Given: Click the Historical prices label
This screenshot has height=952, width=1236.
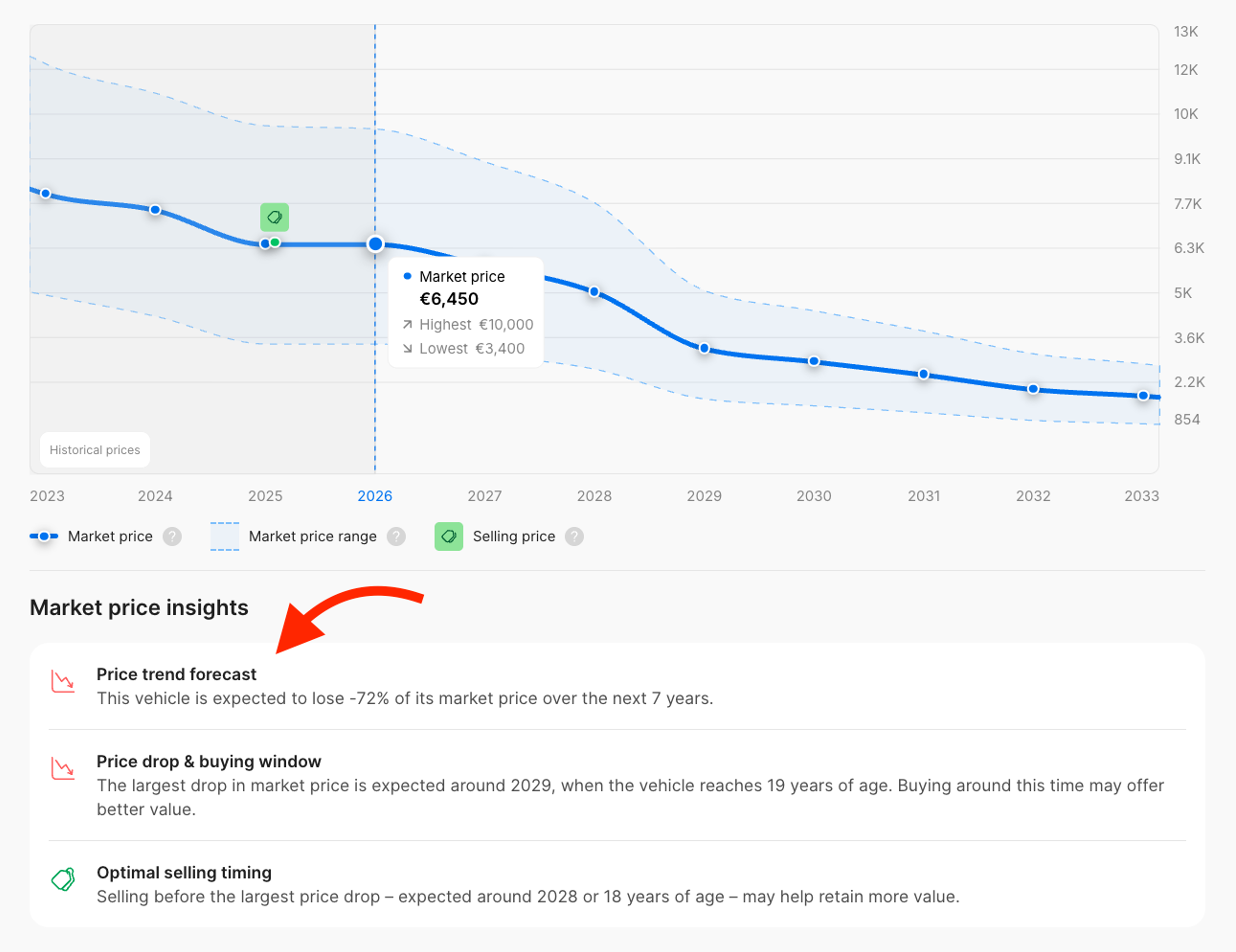Looking at the screenshot, I should click(x=95, y=450).
